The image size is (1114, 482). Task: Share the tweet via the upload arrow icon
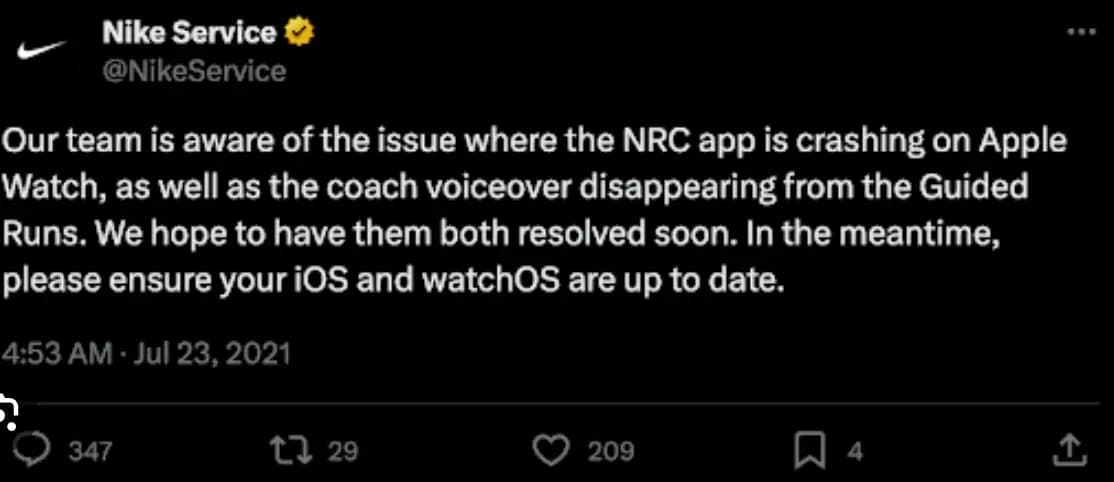[x=1068, y=451]
